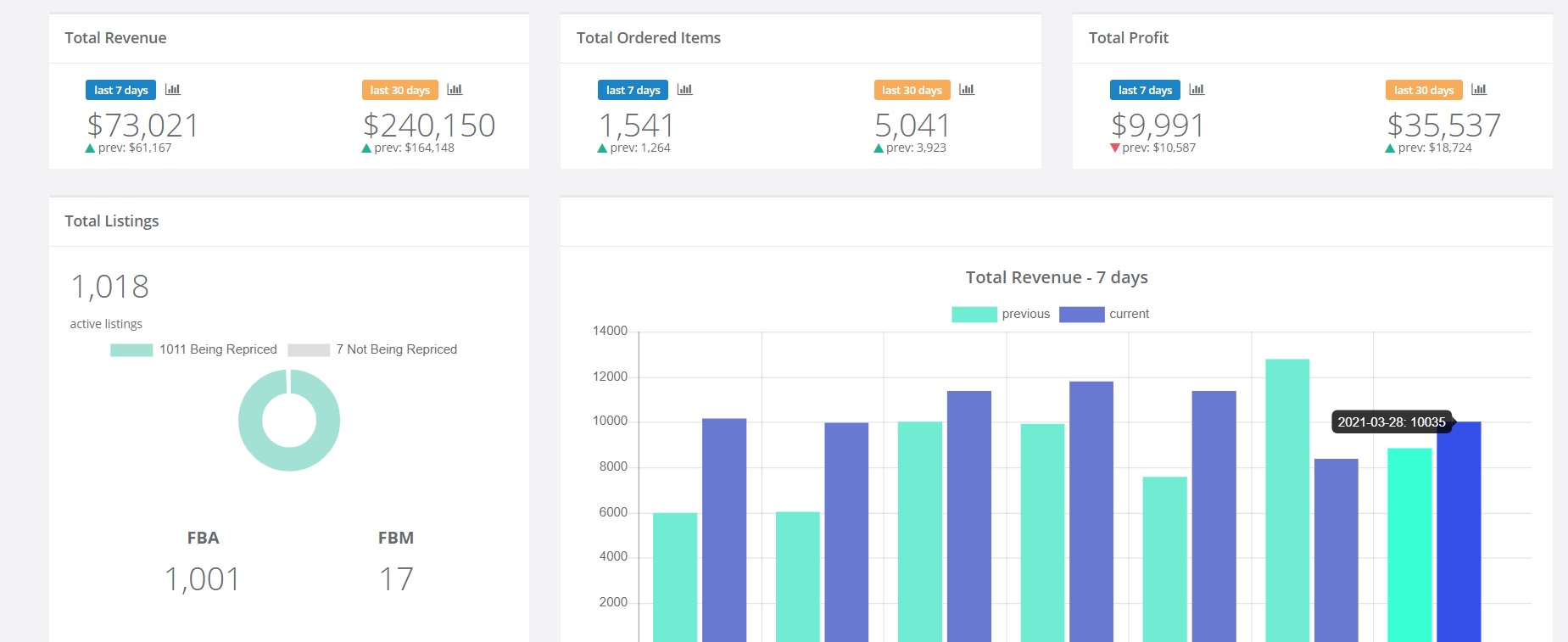
Task: Click the 'Total Ordered Items' panel heading
Action: [649, 37]
